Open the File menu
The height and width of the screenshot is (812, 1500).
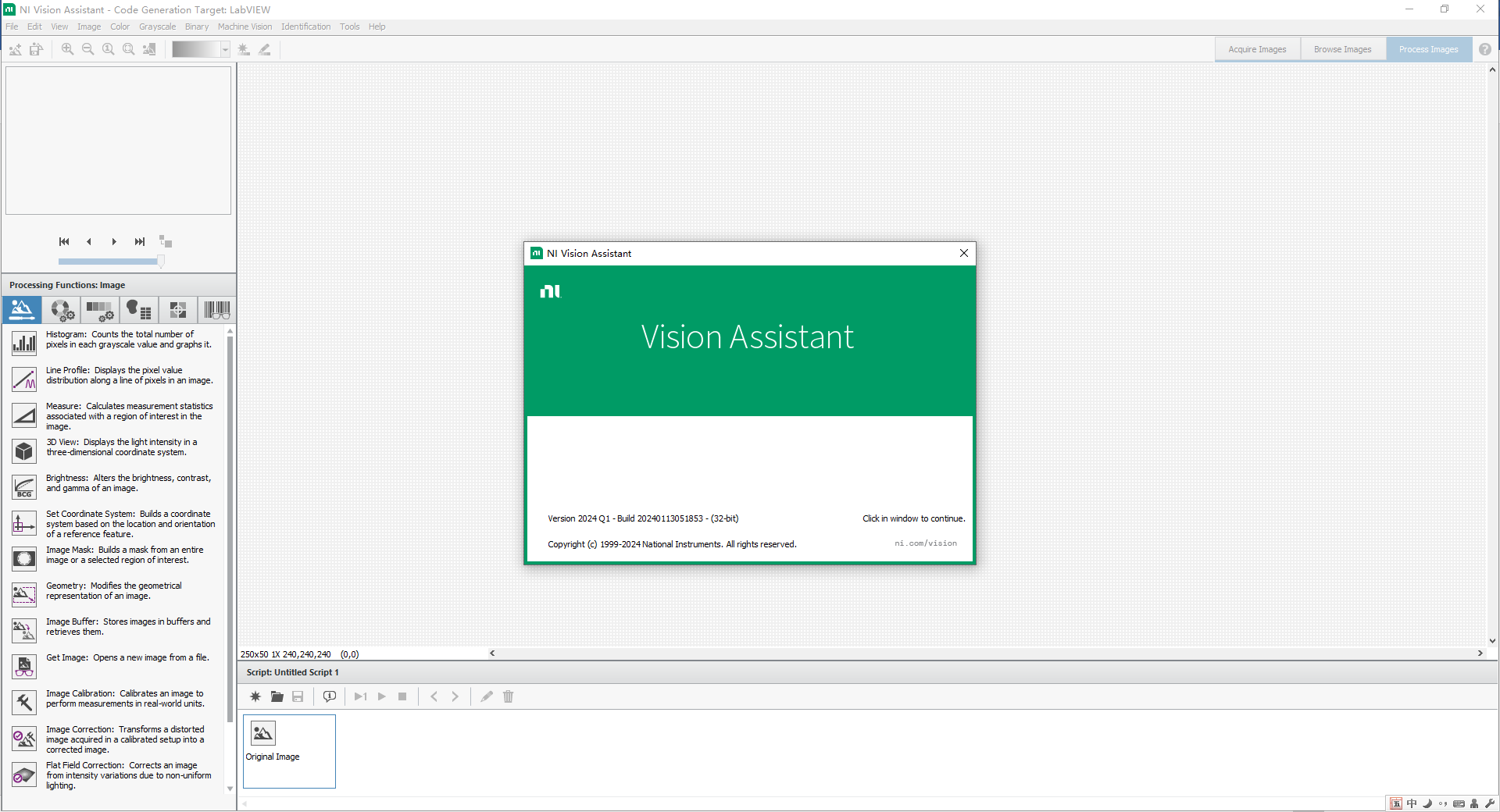12,27
